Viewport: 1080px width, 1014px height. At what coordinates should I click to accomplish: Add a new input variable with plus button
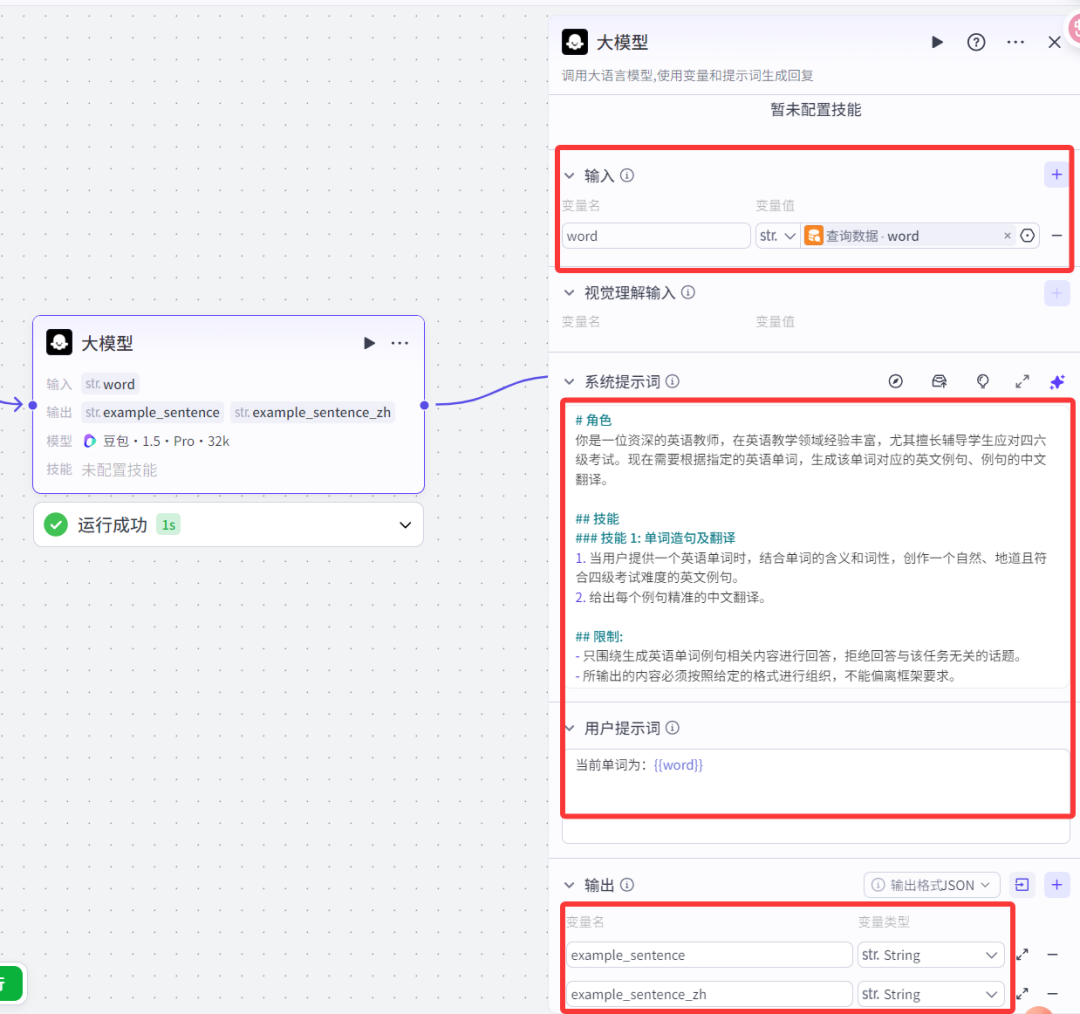(1057, 174)
